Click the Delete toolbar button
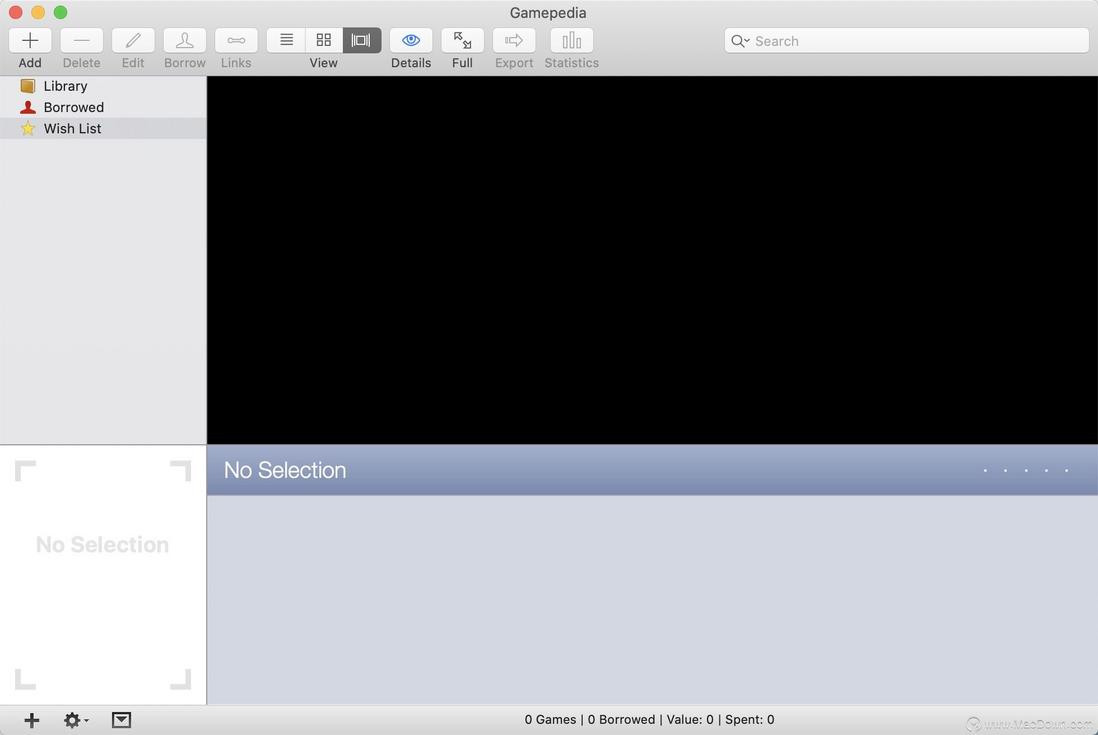 (81, 41)
